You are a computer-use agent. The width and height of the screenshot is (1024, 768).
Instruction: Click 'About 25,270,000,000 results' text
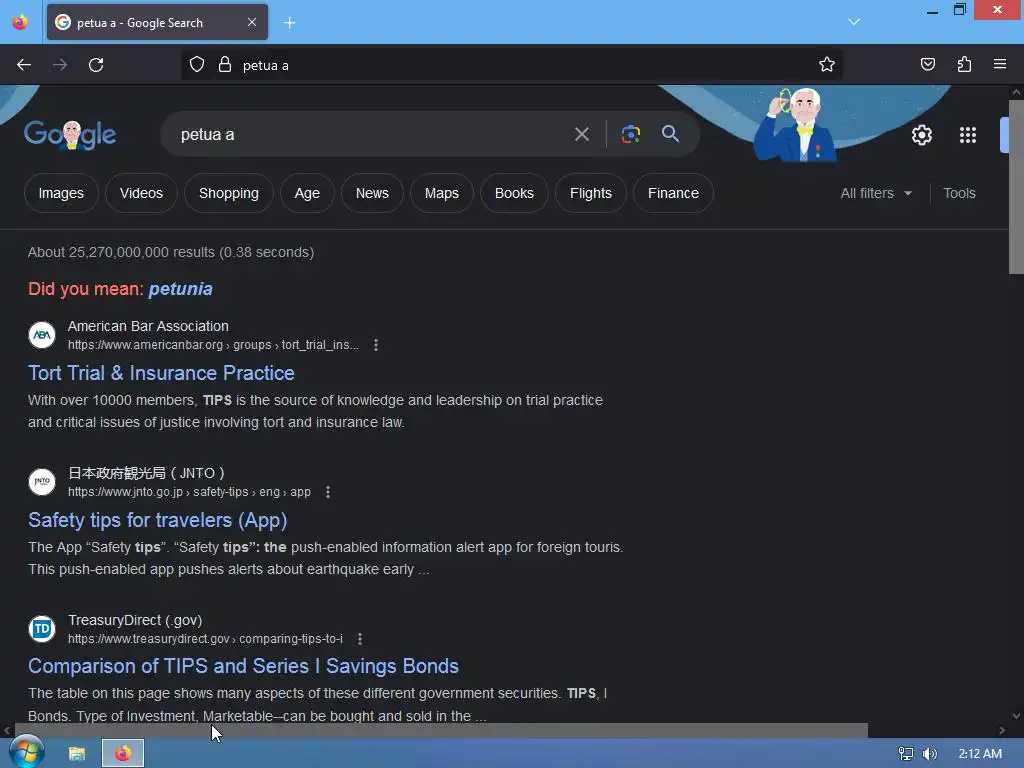click(121, 252)
